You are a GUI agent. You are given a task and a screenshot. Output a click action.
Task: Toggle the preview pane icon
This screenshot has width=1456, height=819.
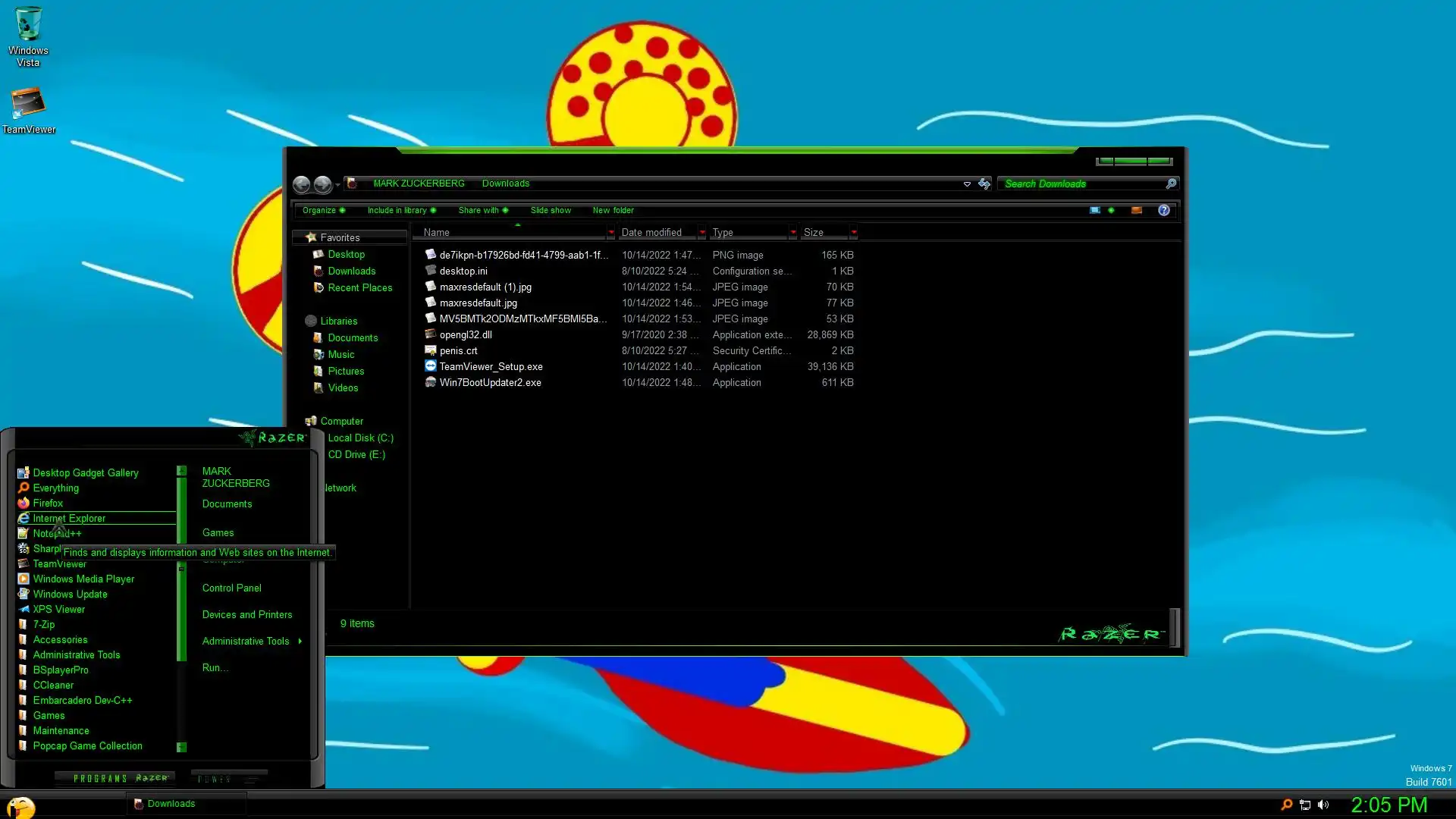[1136, 210]
